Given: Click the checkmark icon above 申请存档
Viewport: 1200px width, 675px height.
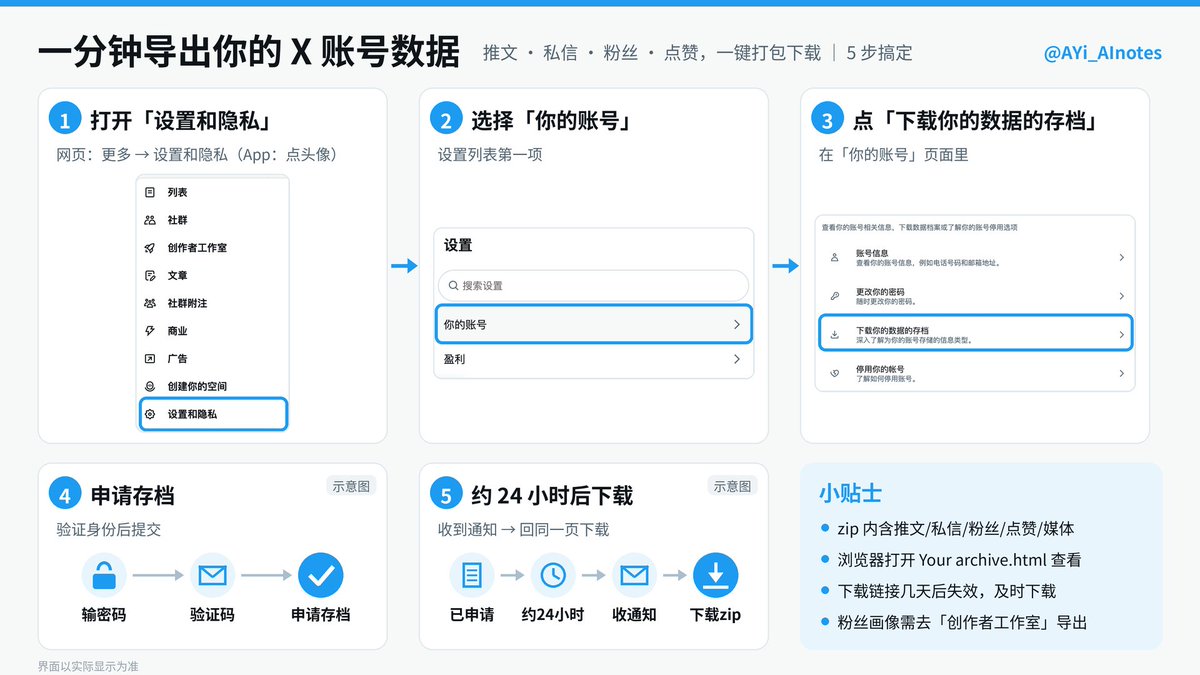Looking at the screenshot, I should click(320, 576).
